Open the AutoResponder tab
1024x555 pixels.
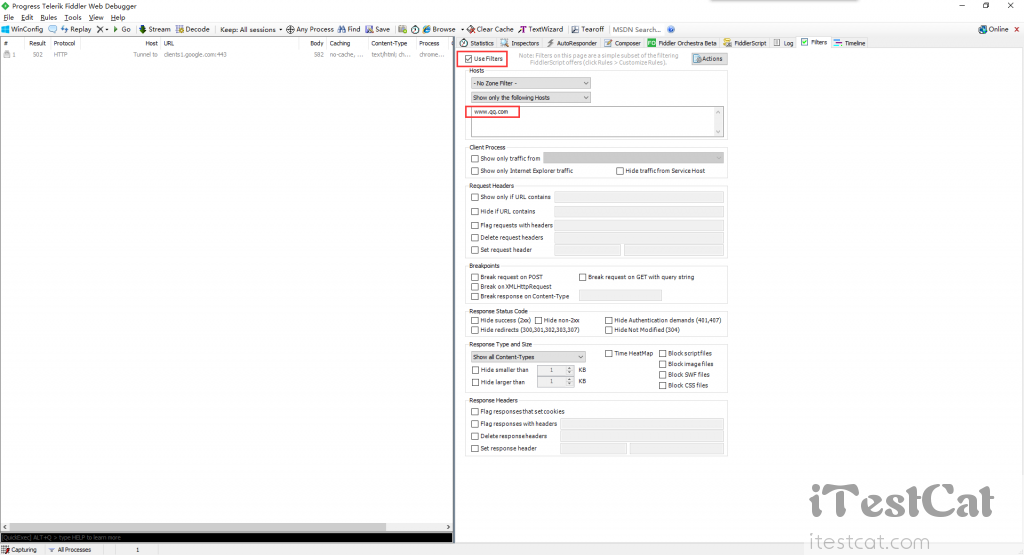pos(571,43)
